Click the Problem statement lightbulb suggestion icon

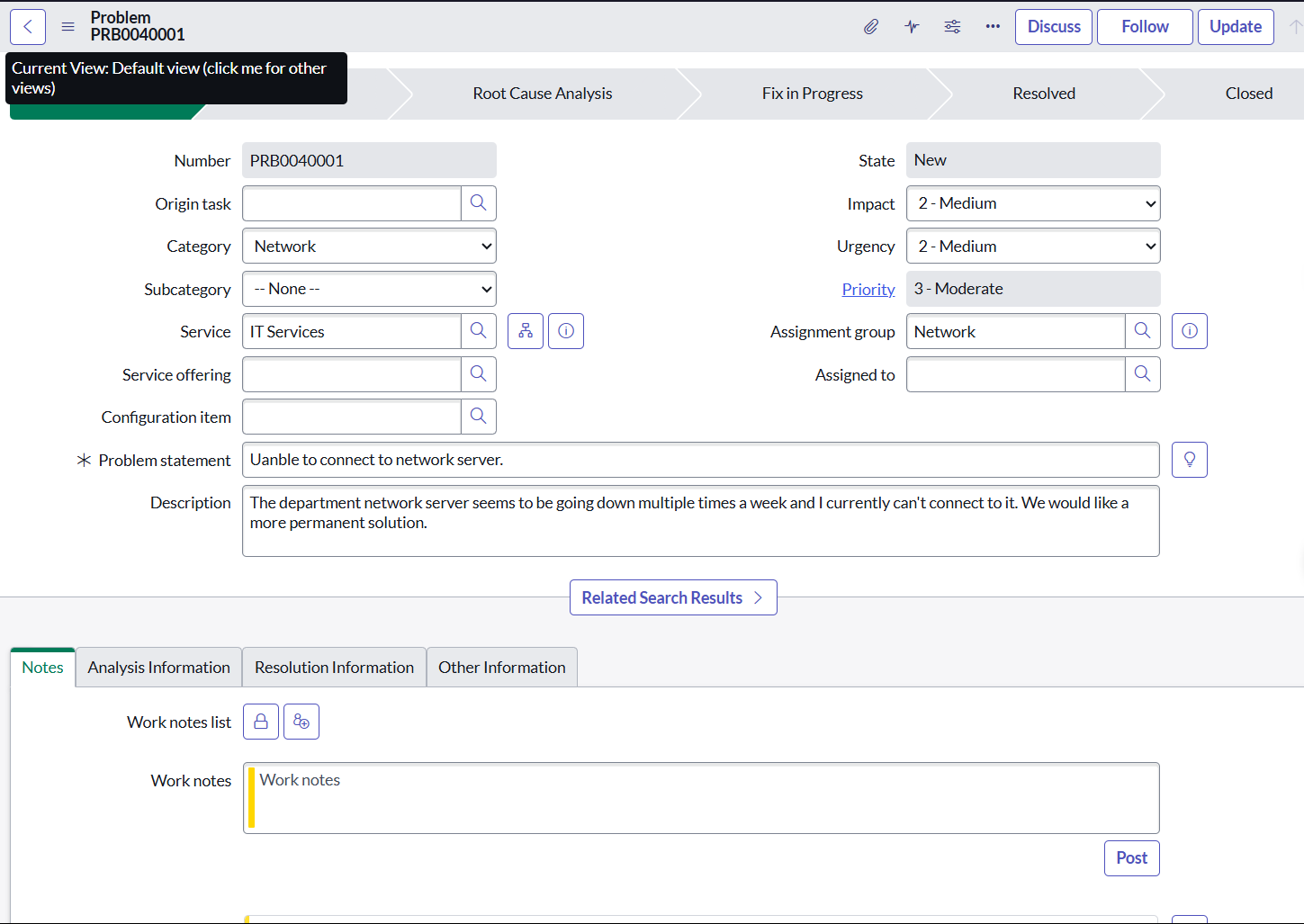pos(1190,460)
